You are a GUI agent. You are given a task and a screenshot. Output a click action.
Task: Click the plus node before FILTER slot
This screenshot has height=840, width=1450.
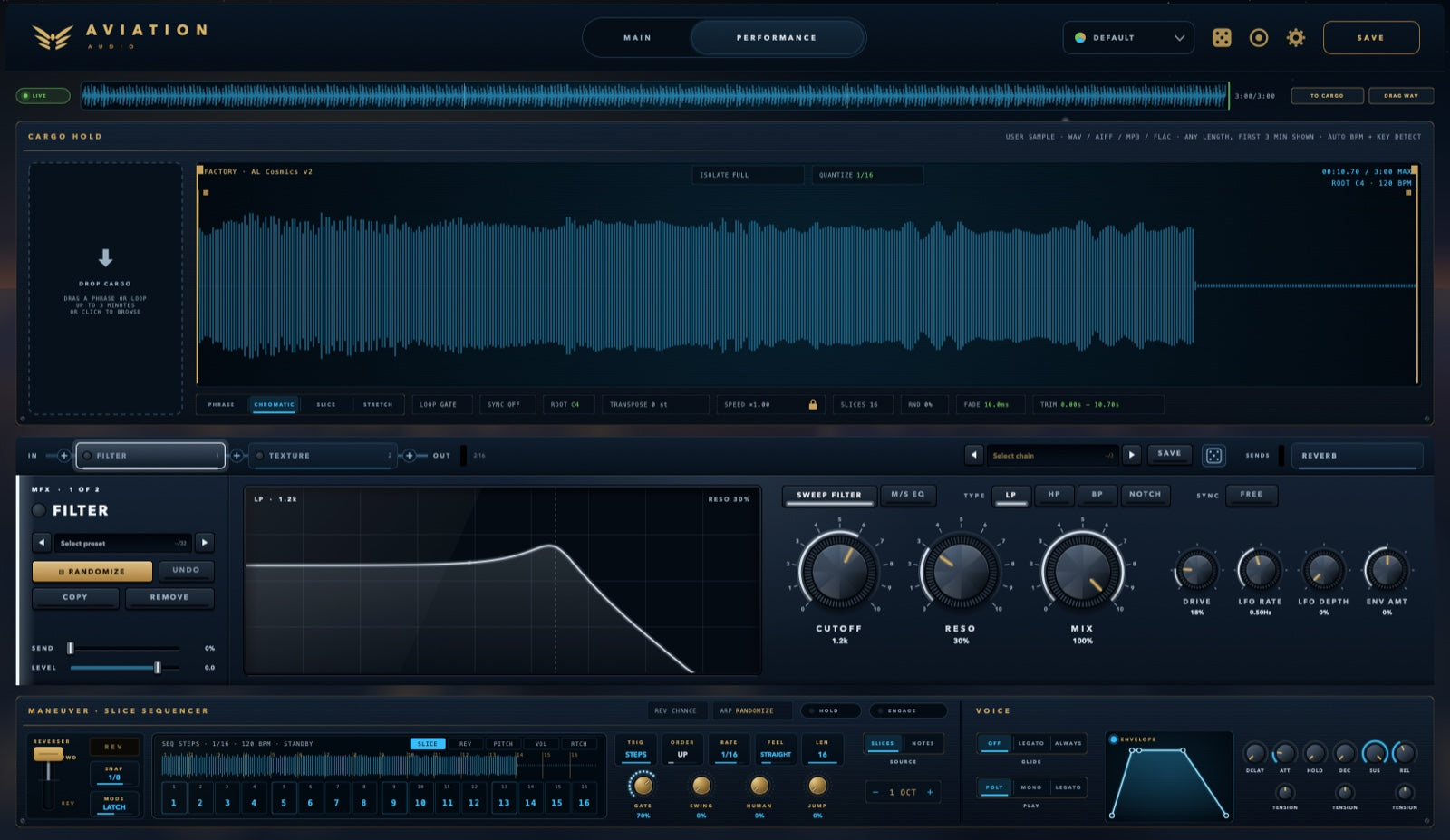(x=63, y=456)
